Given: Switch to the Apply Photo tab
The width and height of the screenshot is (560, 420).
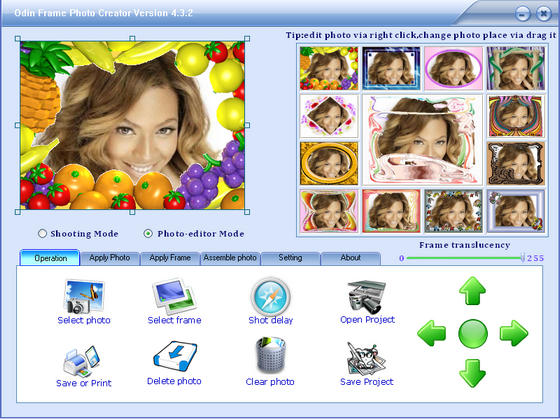Looking at the screenshot, I should pyautogui.click(x=110, y=258).
